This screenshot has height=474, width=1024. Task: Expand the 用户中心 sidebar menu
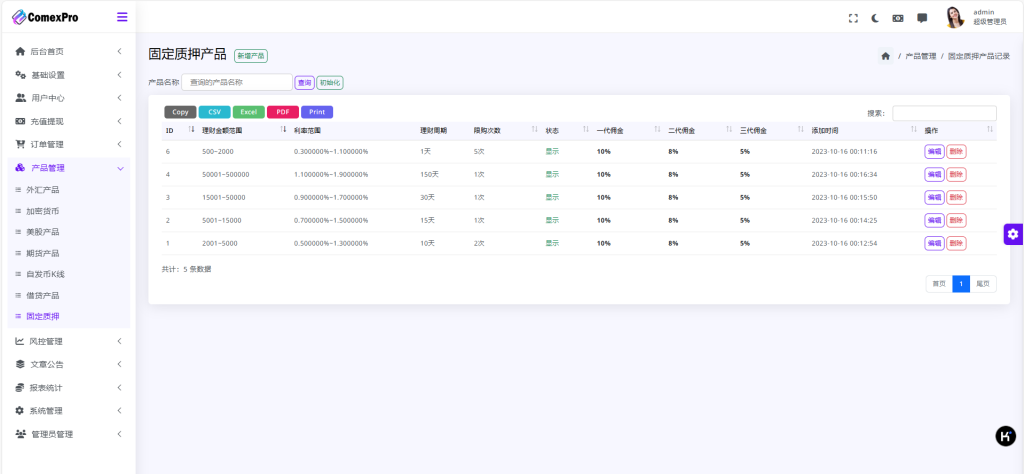pos(67,98)
